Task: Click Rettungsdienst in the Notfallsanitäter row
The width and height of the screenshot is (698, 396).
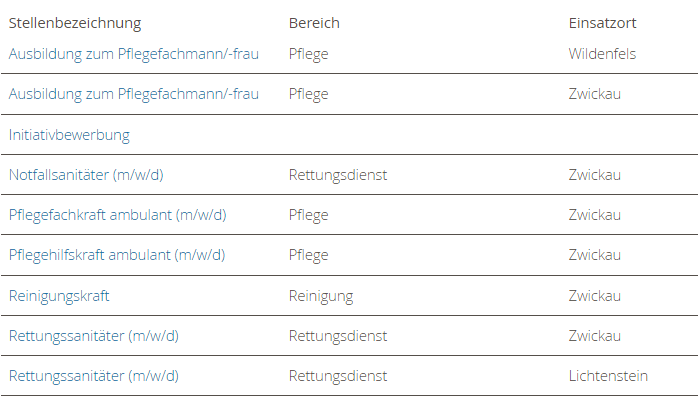Action: [x=338, y=175]
